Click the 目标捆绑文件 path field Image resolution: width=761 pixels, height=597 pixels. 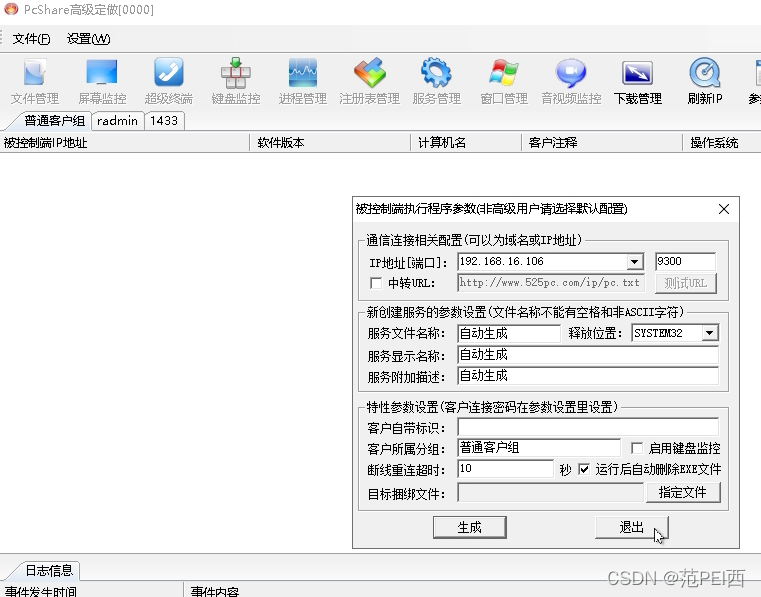550,493
